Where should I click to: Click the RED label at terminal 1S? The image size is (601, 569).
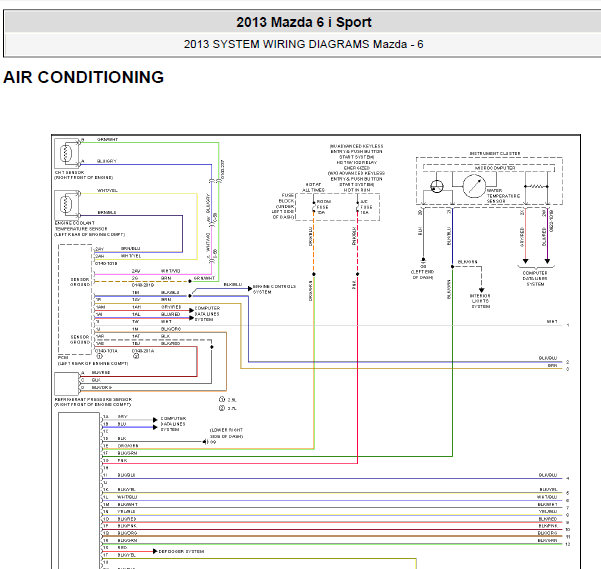tap(122, 548)
